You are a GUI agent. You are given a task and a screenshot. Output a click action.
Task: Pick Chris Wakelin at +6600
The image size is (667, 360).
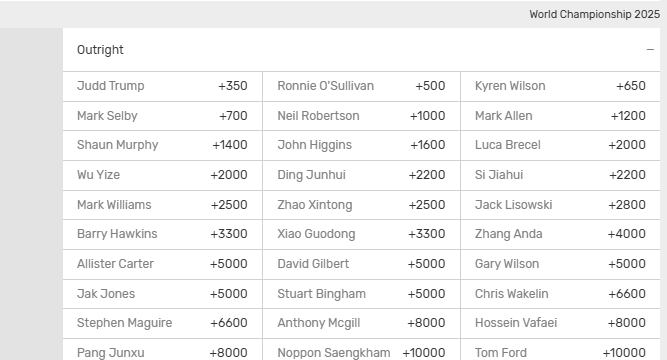click(560, 294)
